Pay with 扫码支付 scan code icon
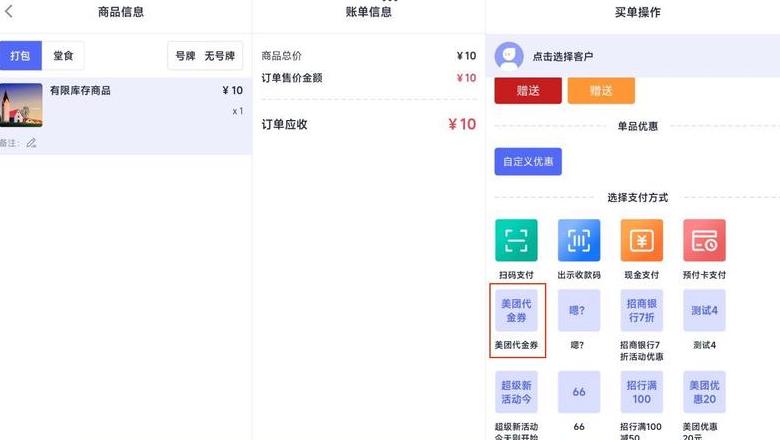 pos(516,240)
